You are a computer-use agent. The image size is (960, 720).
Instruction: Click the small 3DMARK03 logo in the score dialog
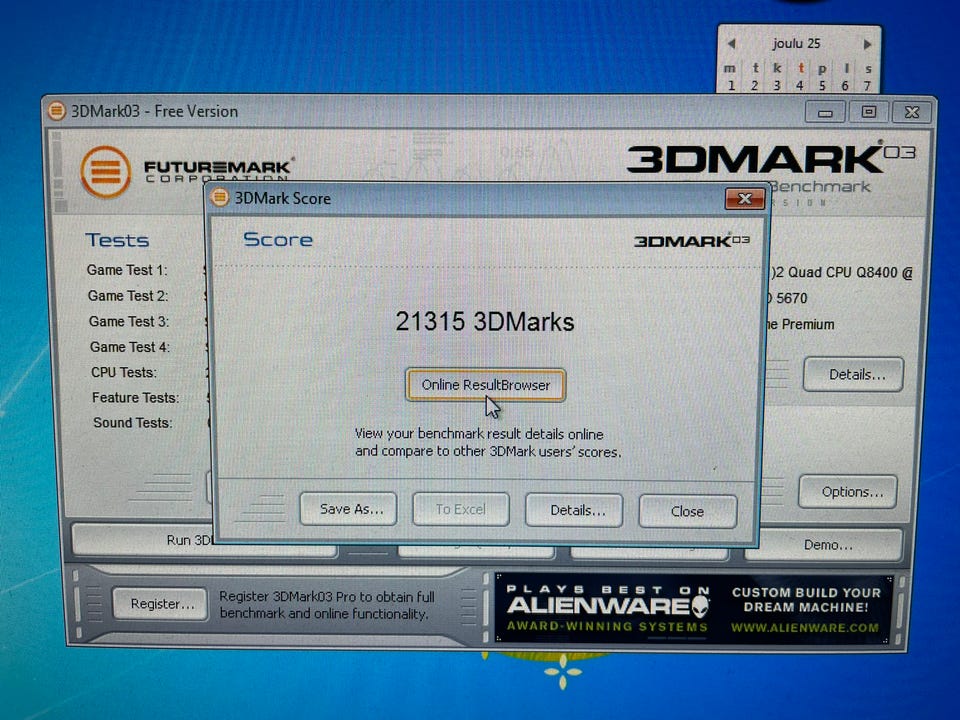(692, 241)
